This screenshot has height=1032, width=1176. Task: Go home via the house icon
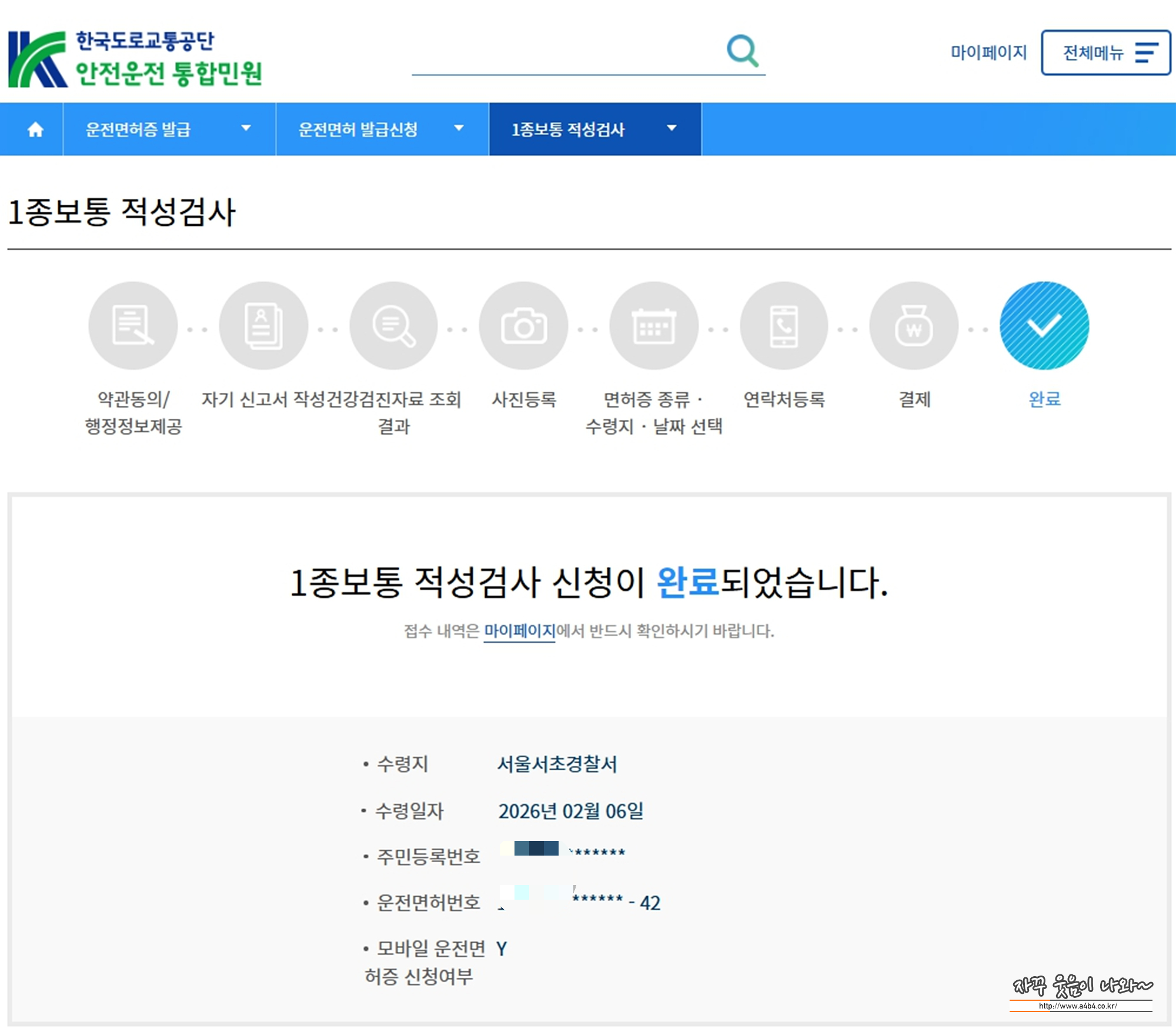coord(35,129)
